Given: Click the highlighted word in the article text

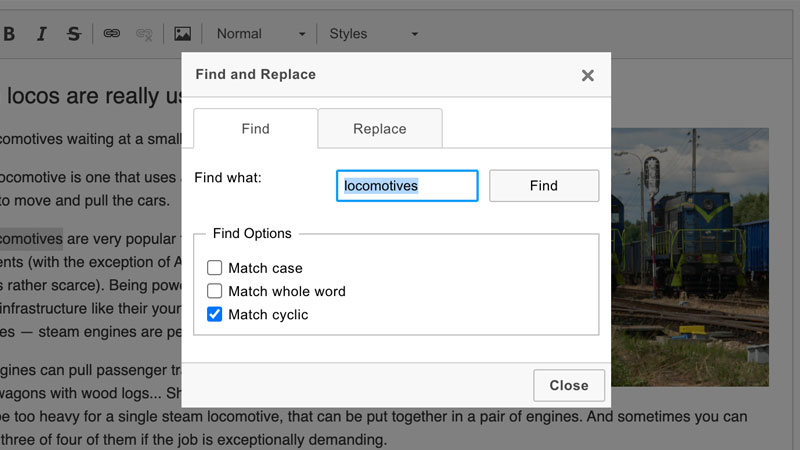Looking at the screenshot, I should click(x=30, y=240).
